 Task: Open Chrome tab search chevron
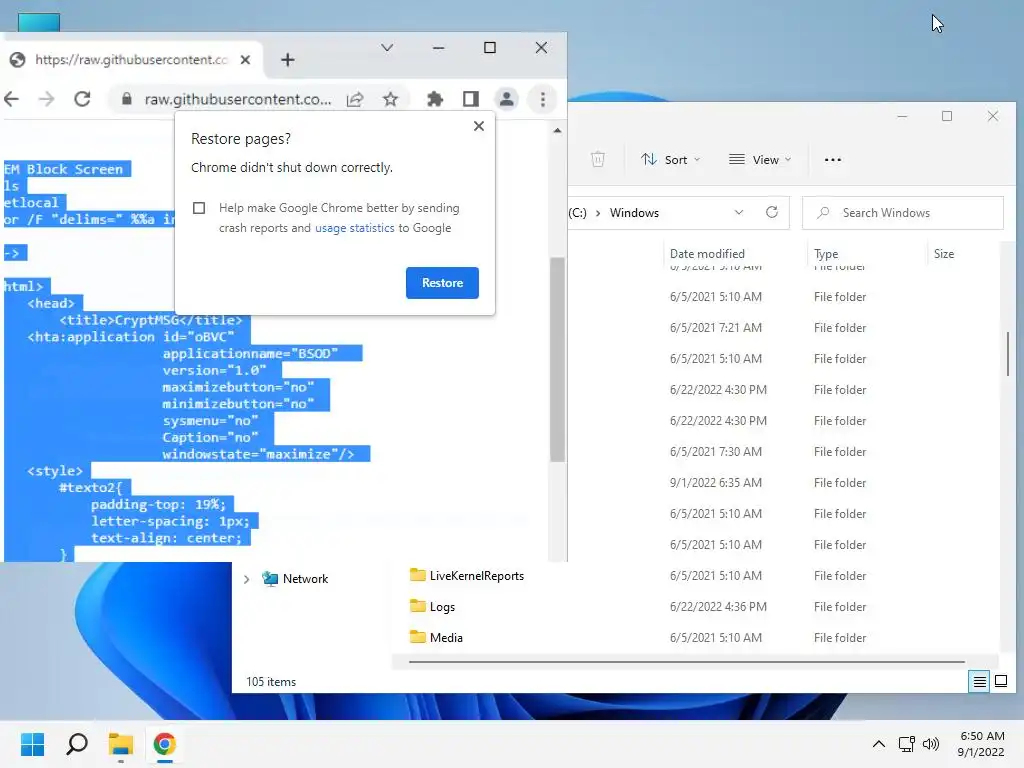click(x=387, y=48)
